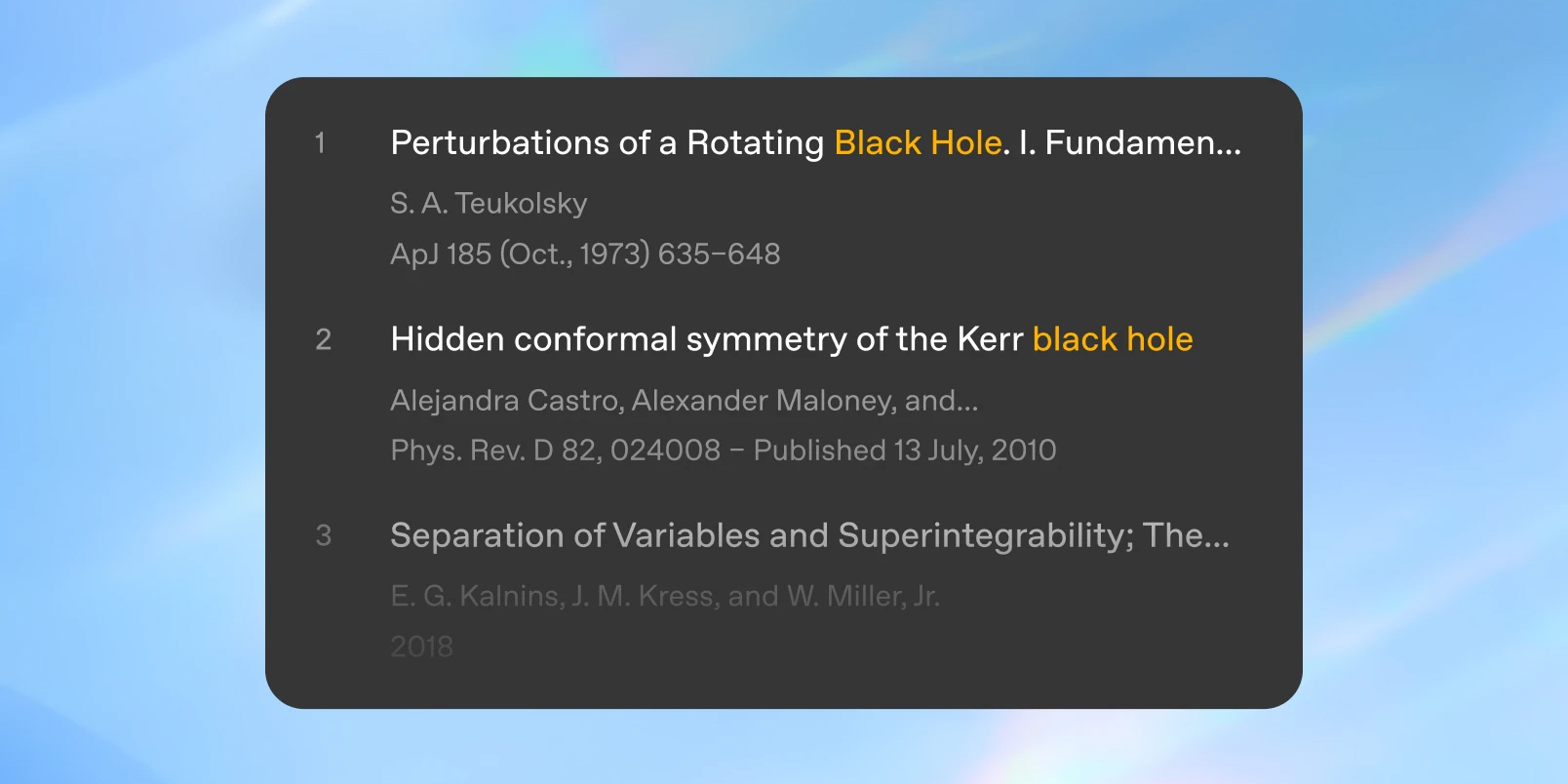1568x784 pixels.
Task: Click "Published 13 July, 2010" date text
Action: pyautogui.click(x=905, y=451)
